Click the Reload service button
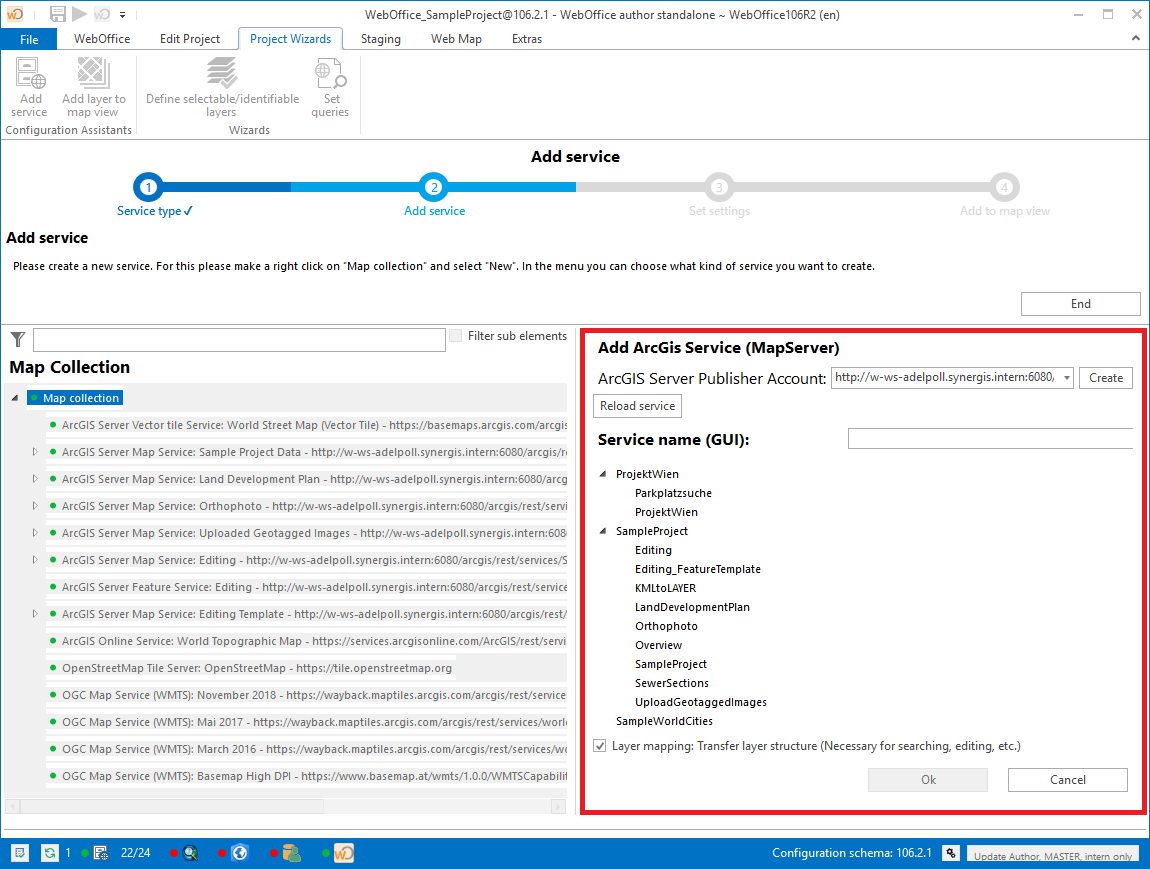Screen dimensions: 1150x869 pos(637,406)
